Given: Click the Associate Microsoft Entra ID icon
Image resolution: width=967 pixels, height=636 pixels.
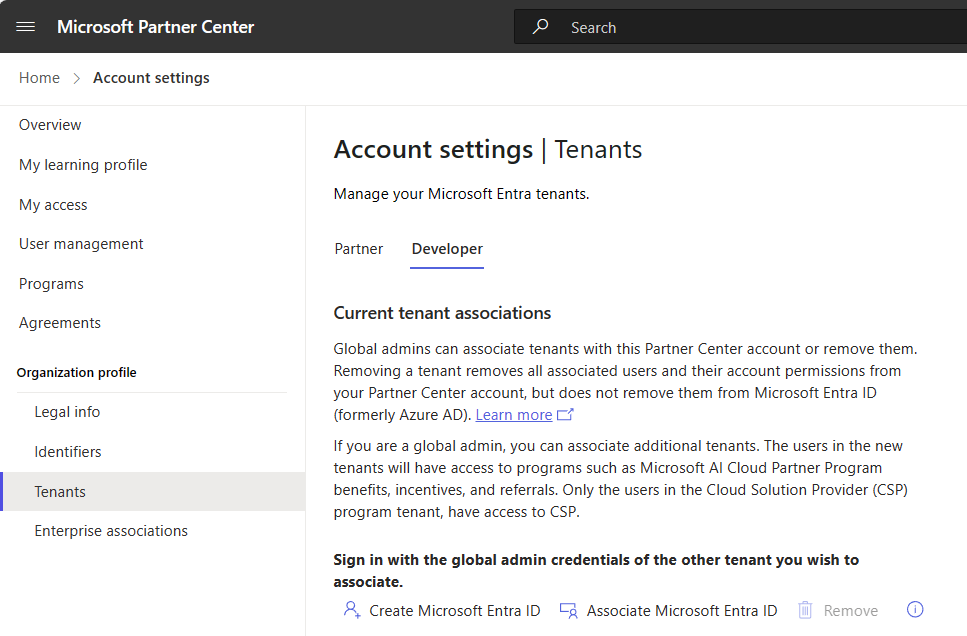Looking at the screenshot, I should point(571,609).
